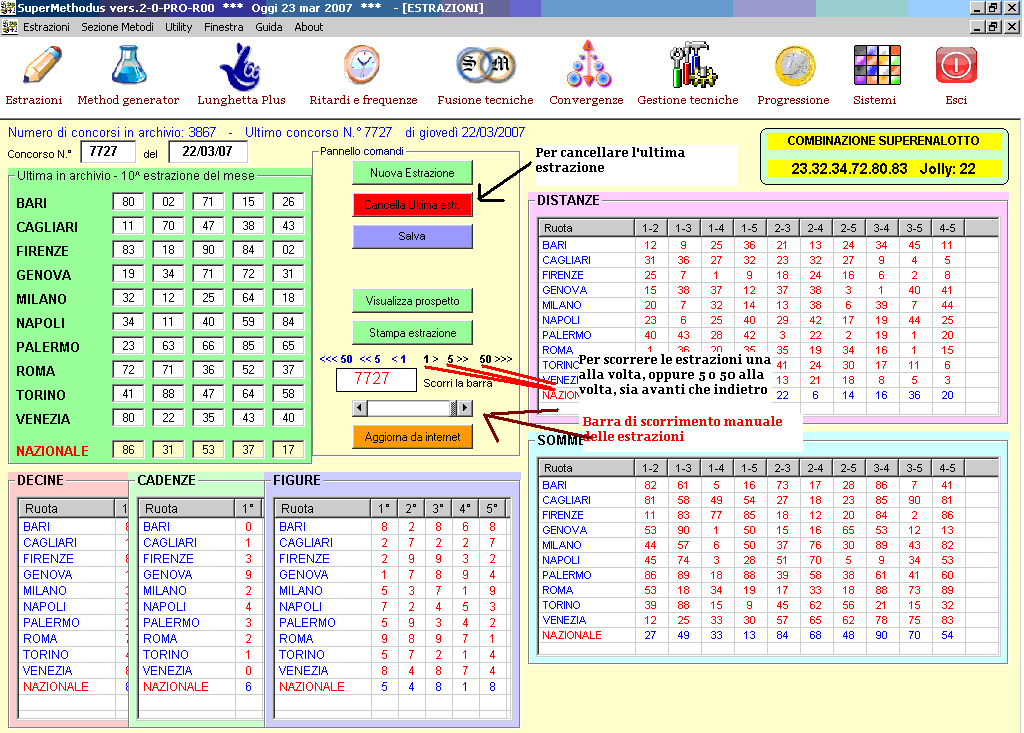
Task: Open the Ritardi e frequenze clock icon
Action: (x=362, y=65)
